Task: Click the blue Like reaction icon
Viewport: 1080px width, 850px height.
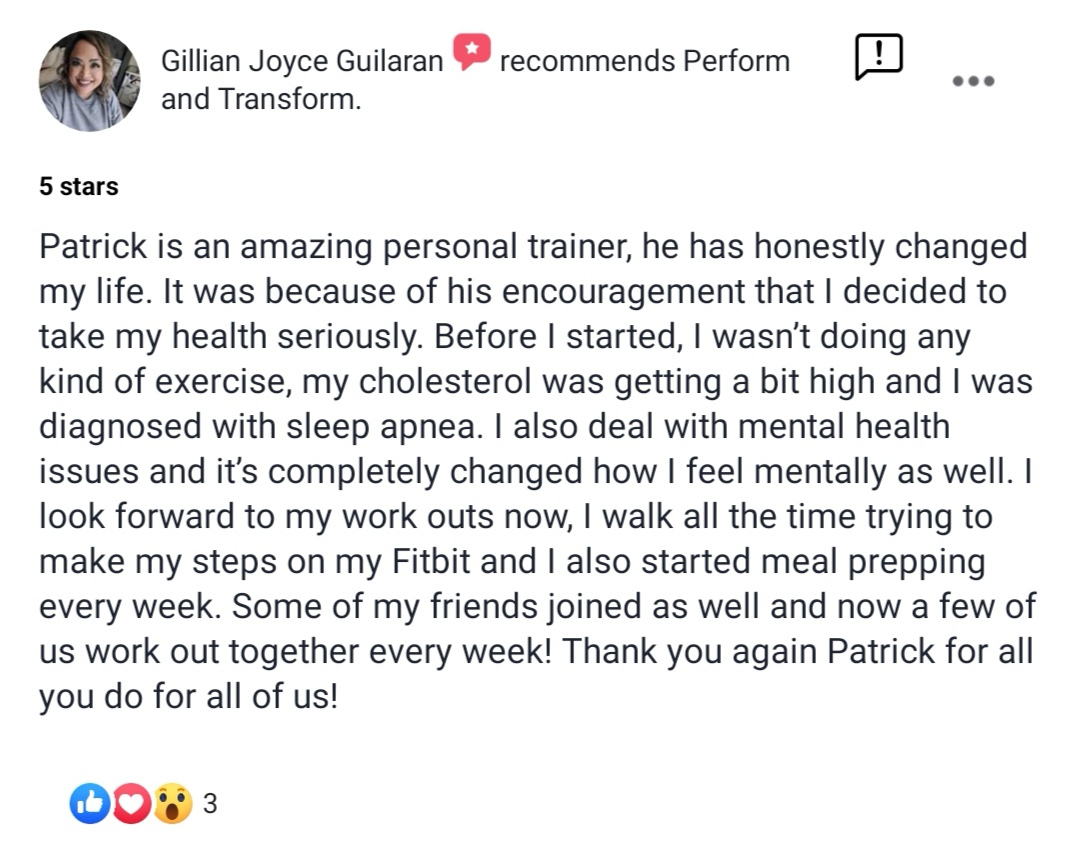Action: pos(90,803)
